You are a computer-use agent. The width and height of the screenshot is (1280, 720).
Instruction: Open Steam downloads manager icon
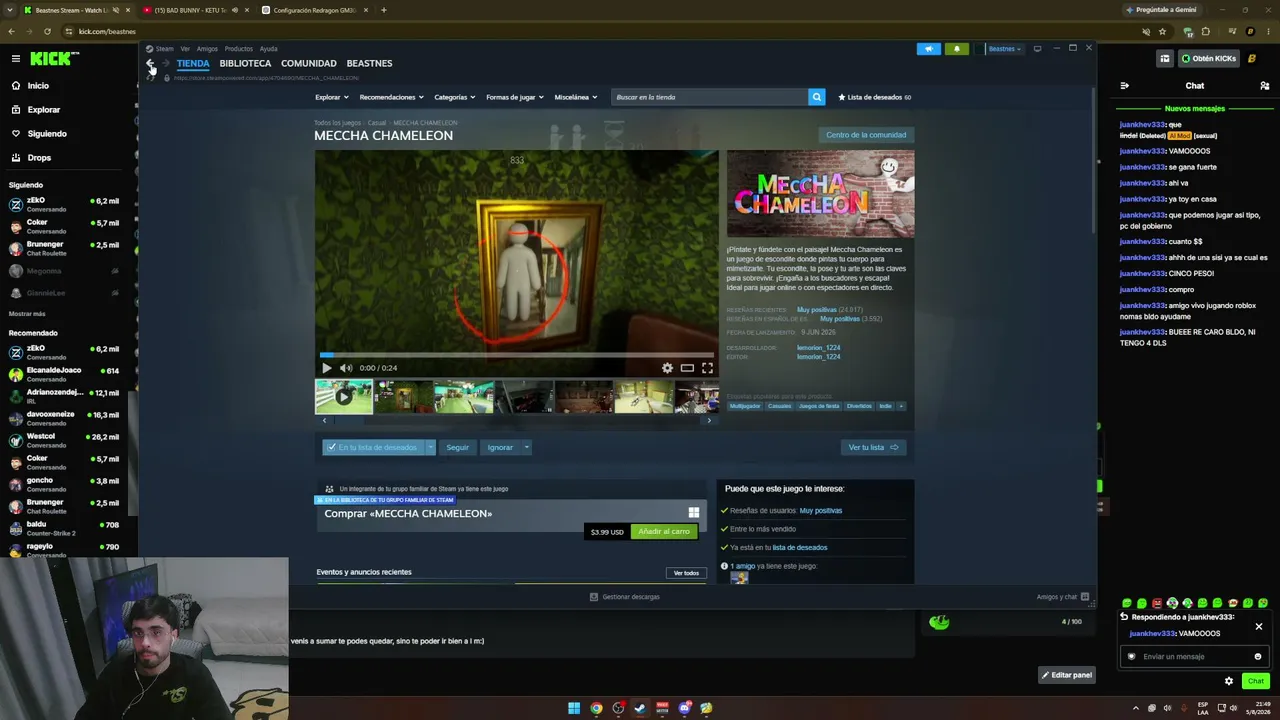point(594,597)
